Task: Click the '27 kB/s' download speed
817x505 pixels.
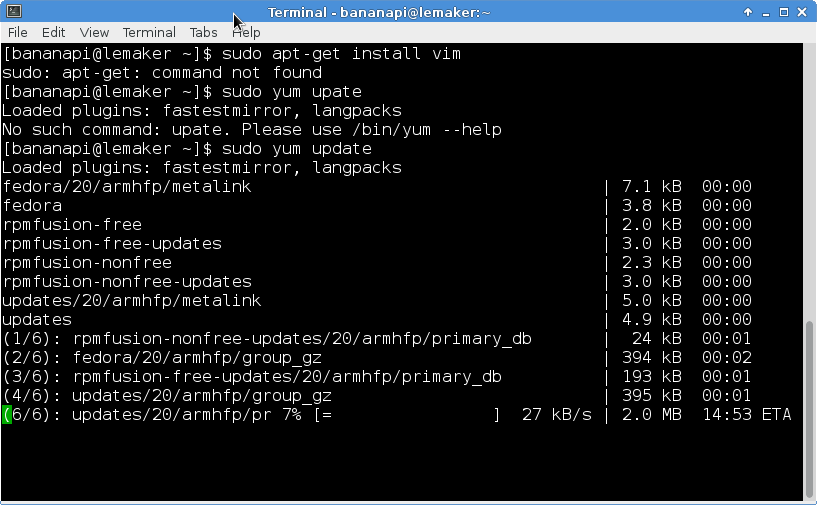Action: pyautogui.click(x=557, y=415)
